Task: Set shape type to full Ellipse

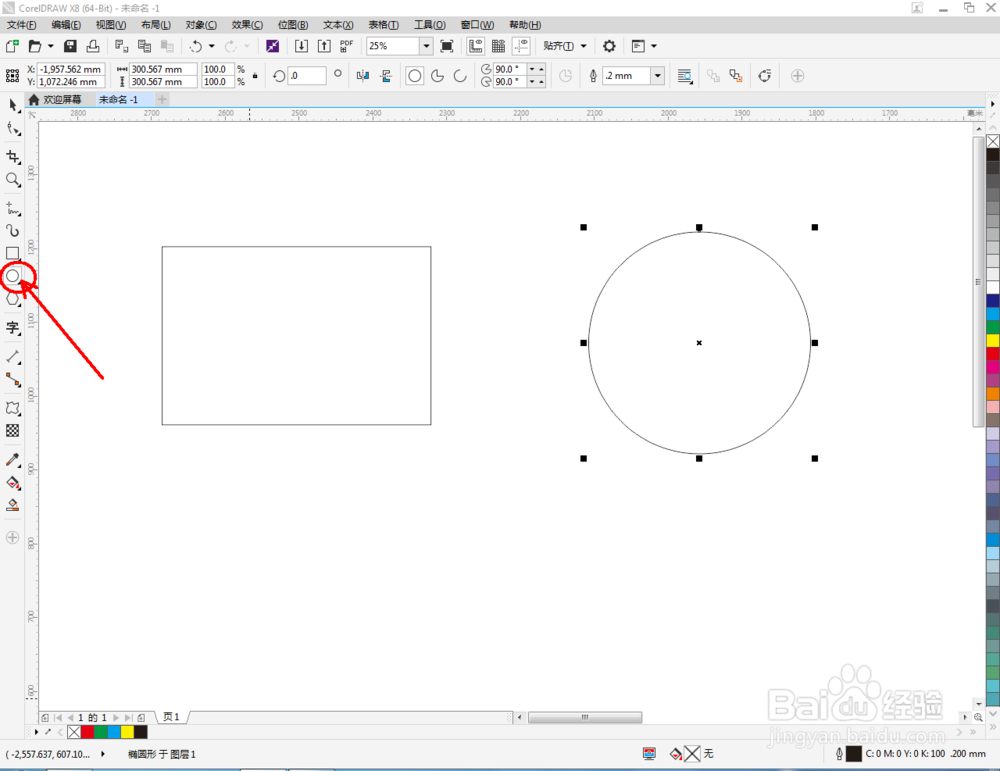Action: (415, 76)
